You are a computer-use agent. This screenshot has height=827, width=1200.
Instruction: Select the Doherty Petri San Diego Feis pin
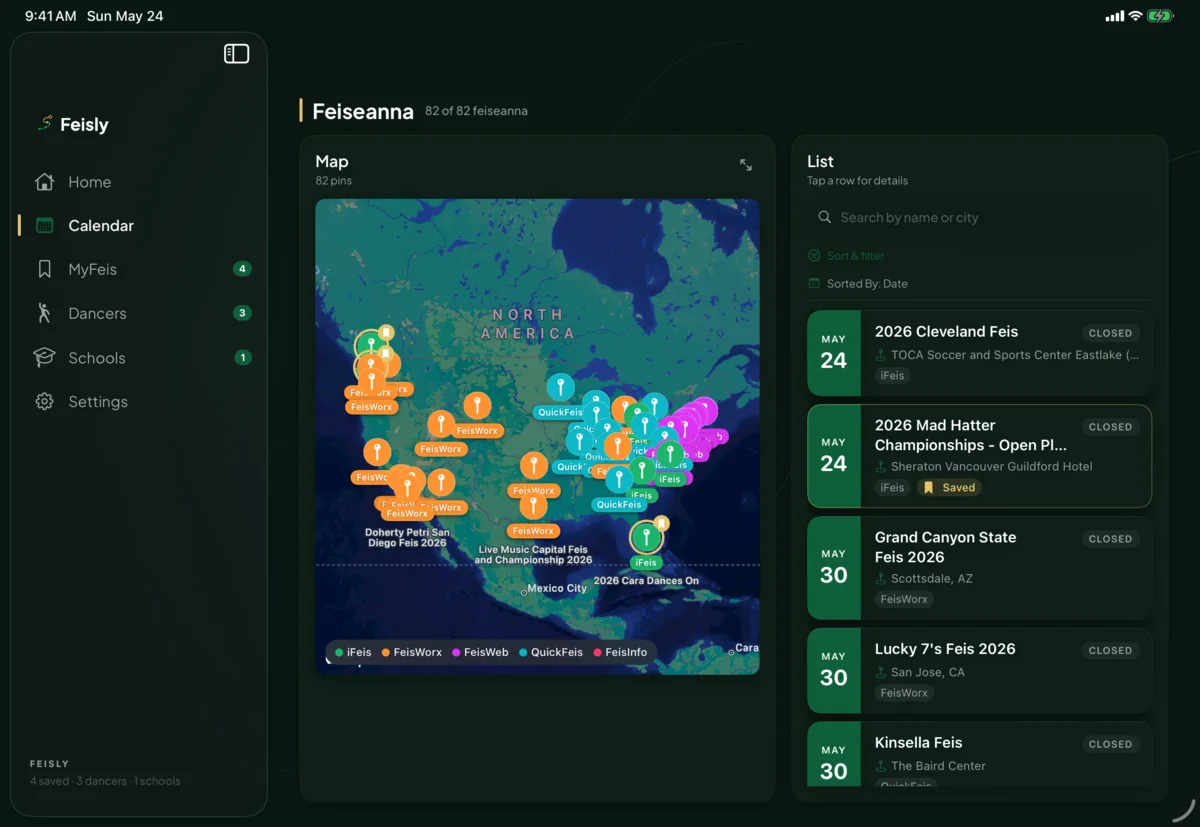pyautogui.click(x=407, y=488)
